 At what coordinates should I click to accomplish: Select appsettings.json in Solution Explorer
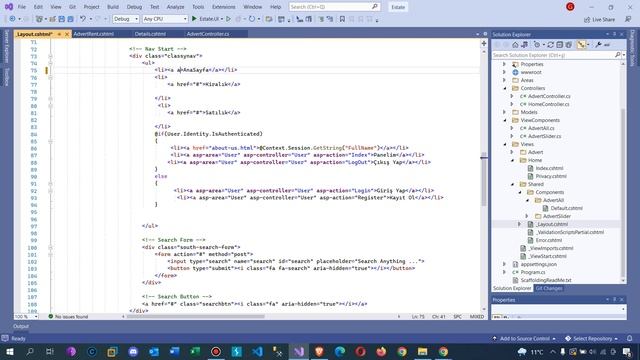538,264
